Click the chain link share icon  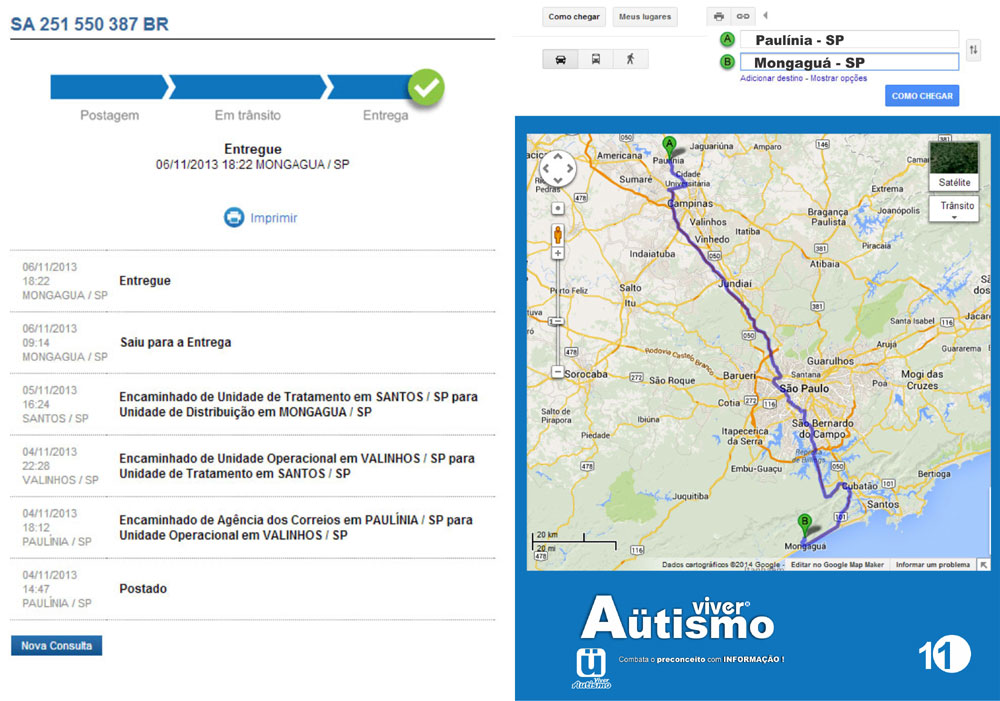742,16
